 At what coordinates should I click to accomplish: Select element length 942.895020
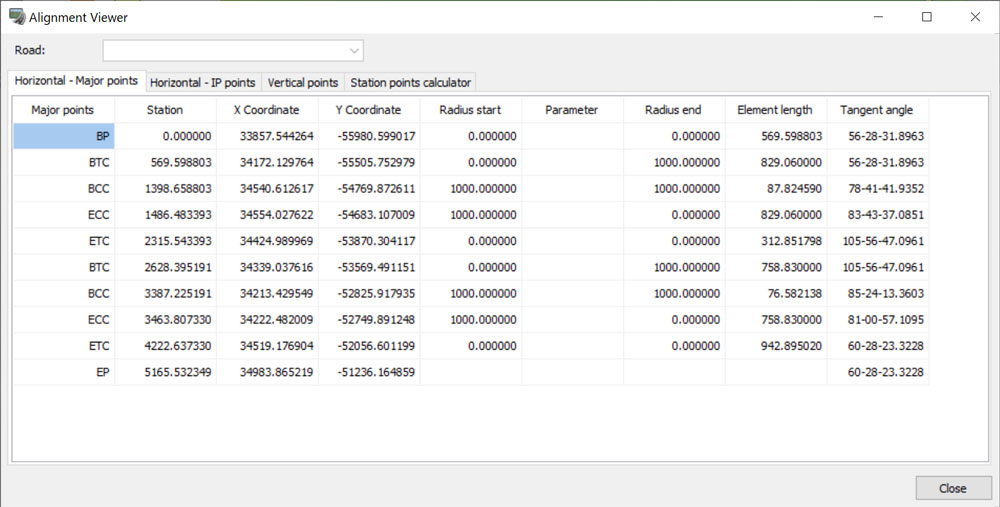click(776, 346)
